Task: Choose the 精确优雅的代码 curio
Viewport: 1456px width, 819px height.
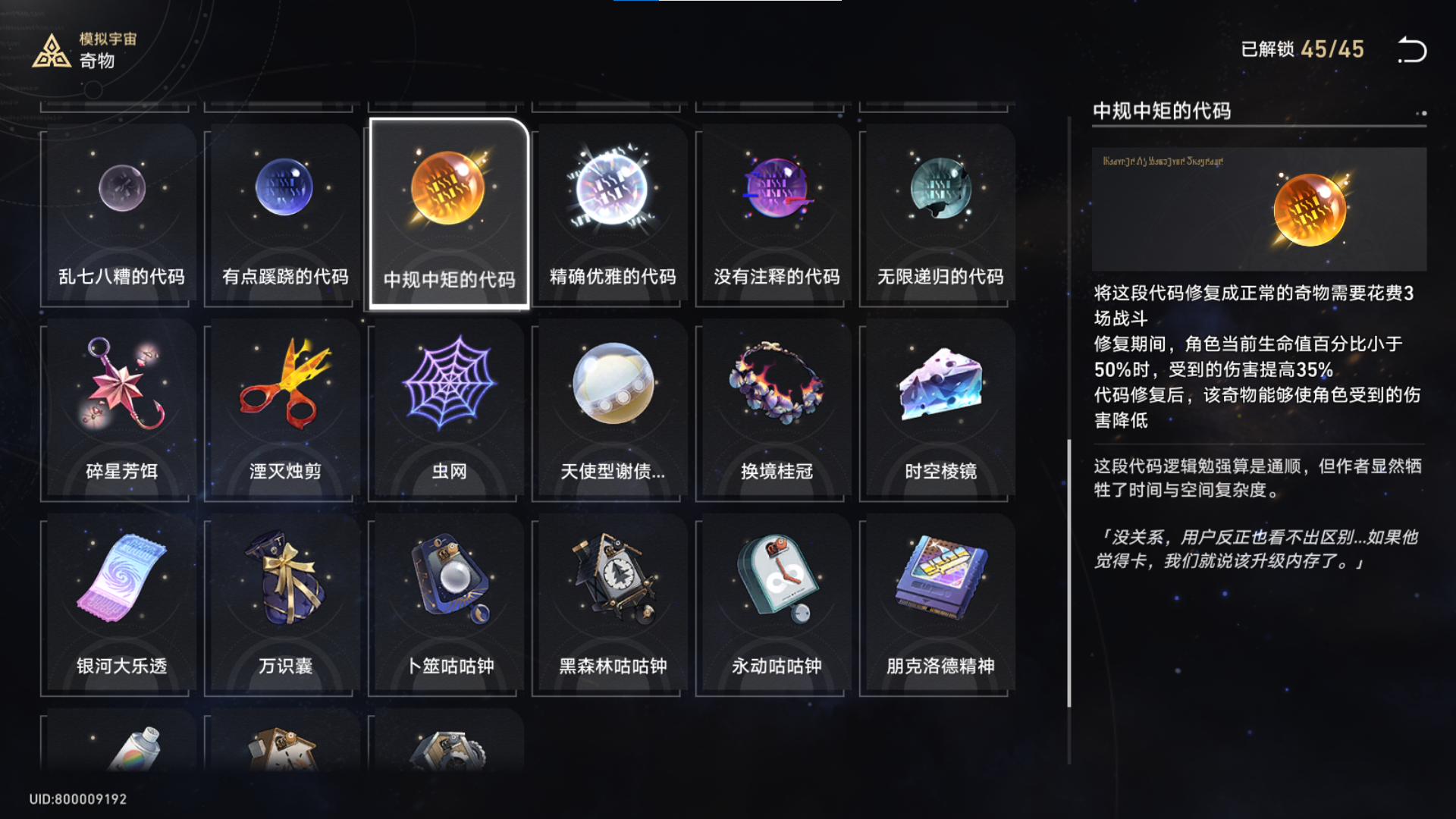Action: [613, 215]
